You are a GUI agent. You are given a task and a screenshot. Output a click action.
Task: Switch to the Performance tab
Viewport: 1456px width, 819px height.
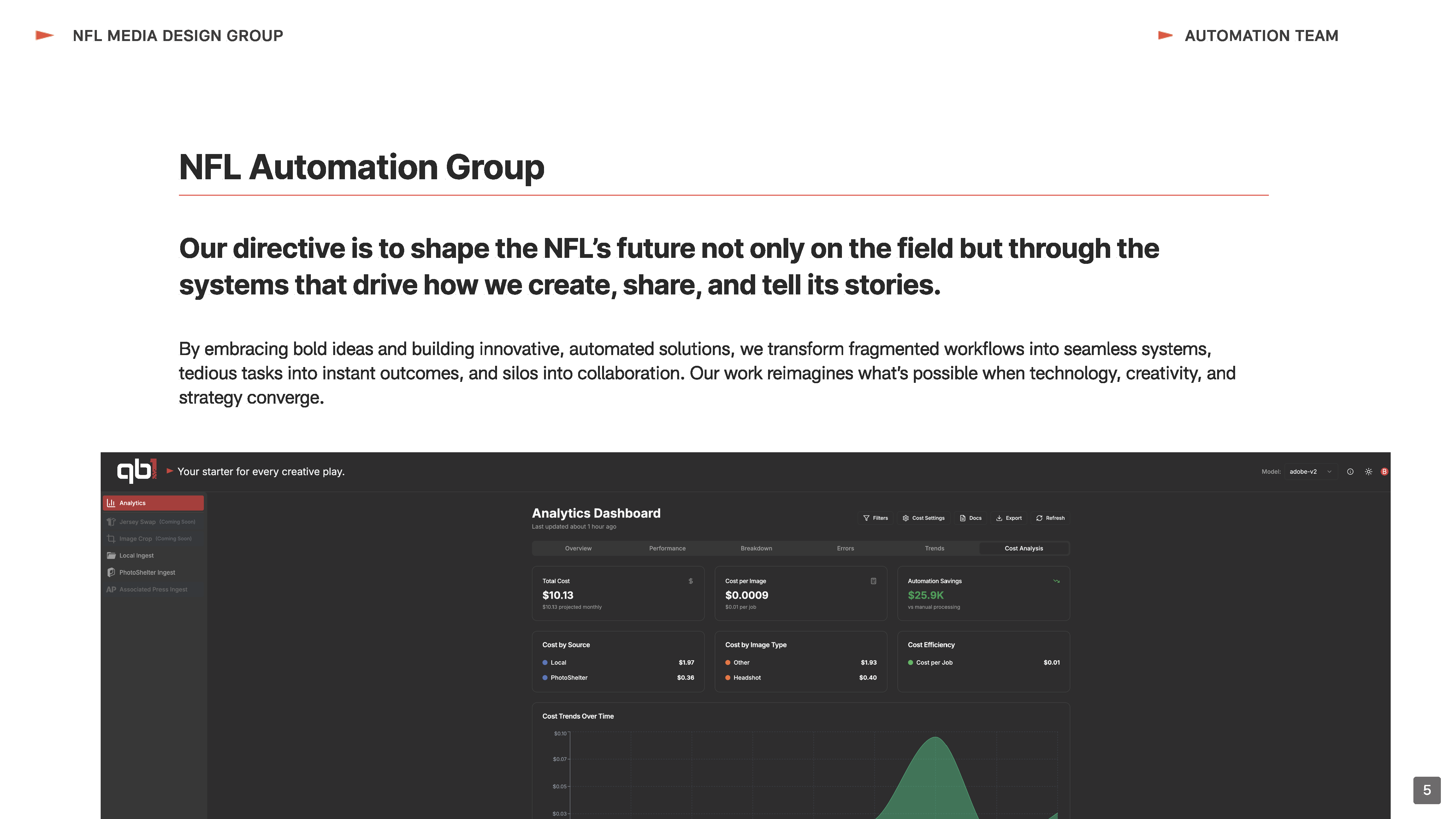point(667,548)
